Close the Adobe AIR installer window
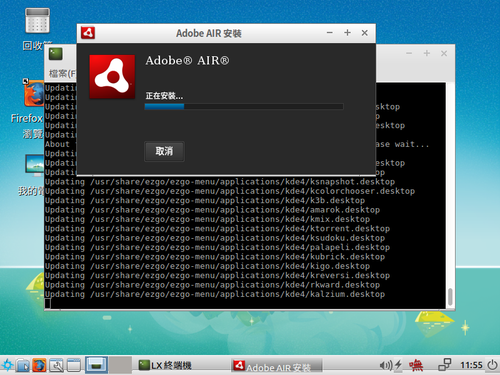Viewport: 500px width, 375px height. 365,33
